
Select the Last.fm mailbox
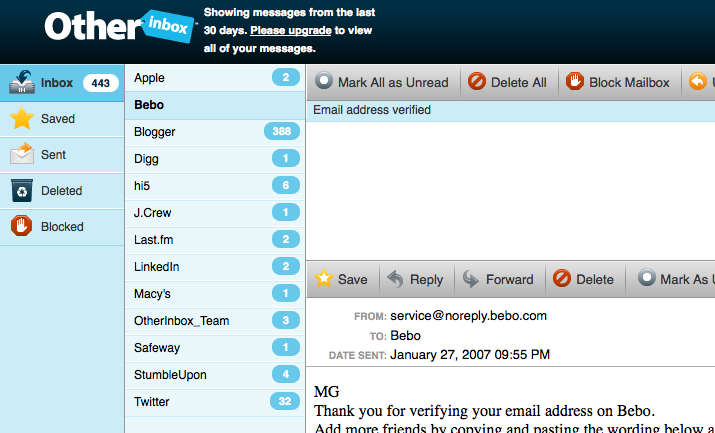tap(215, 240)
